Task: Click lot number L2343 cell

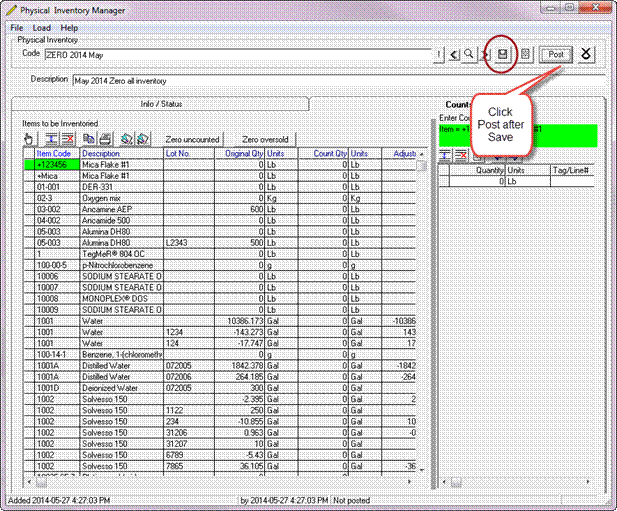Action: [x=189, y=243]
